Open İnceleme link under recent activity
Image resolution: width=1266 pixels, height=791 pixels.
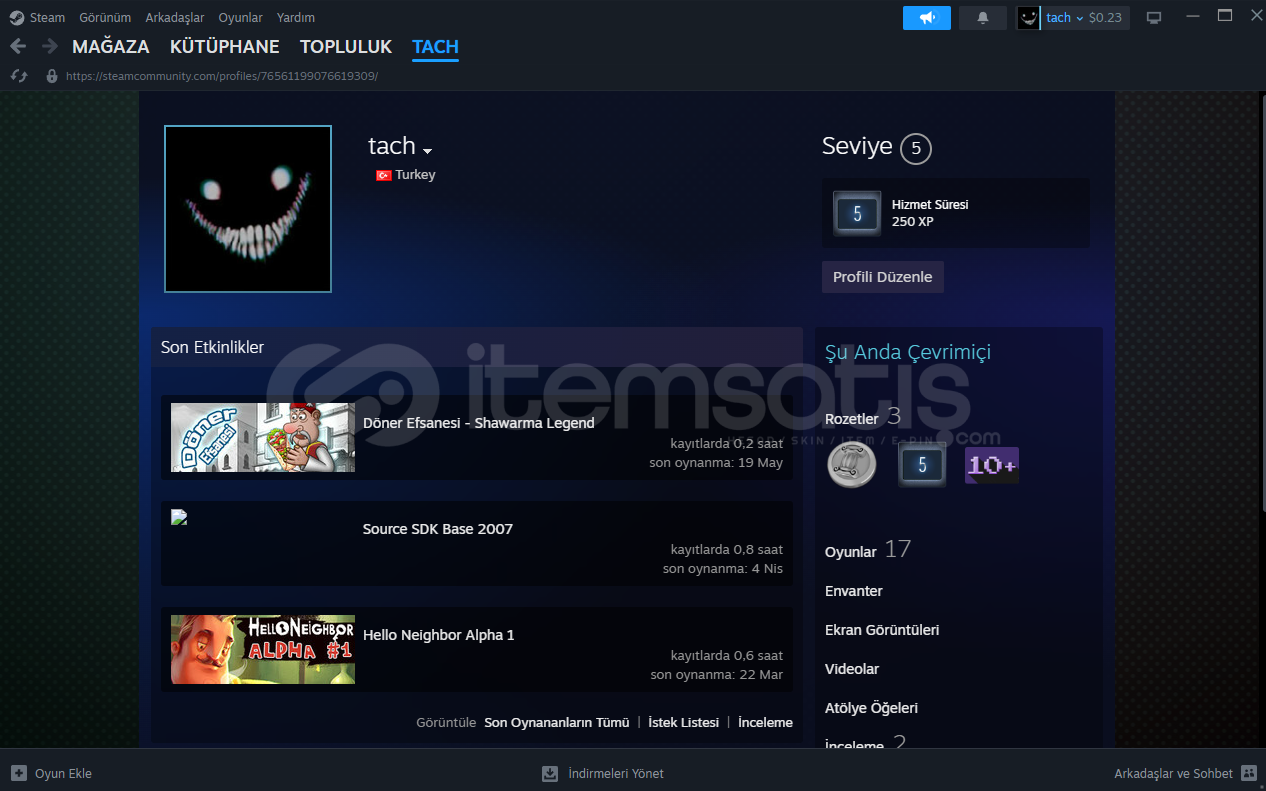pyautogui.click(x=765, y=722)
